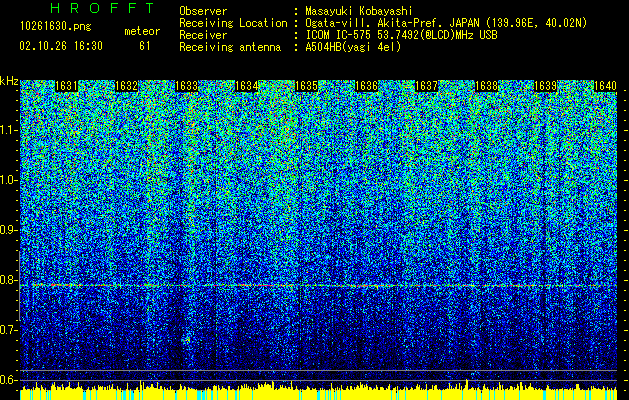Image resolution: width=629 pixels, height=400 pixels.
Task: Click the 1639 time marker
Action: click(546, 86)
